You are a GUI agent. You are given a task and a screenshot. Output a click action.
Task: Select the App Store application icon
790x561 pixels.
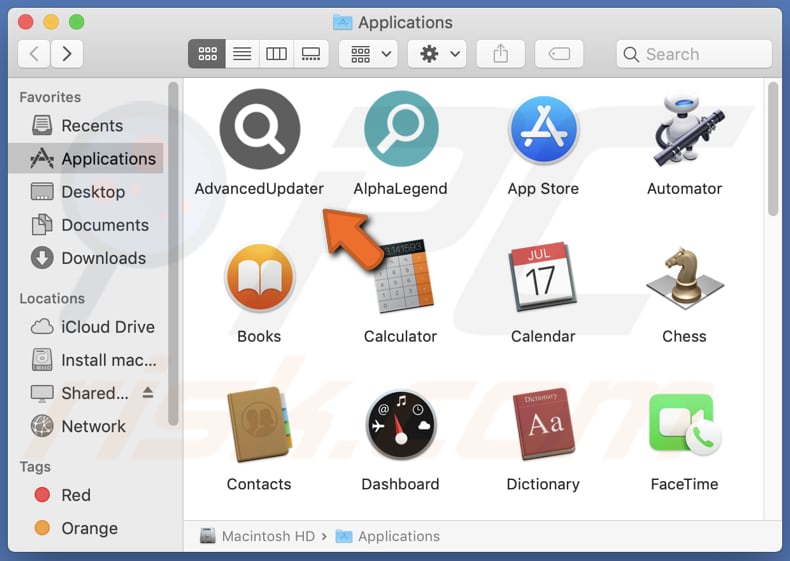point(543,130)
